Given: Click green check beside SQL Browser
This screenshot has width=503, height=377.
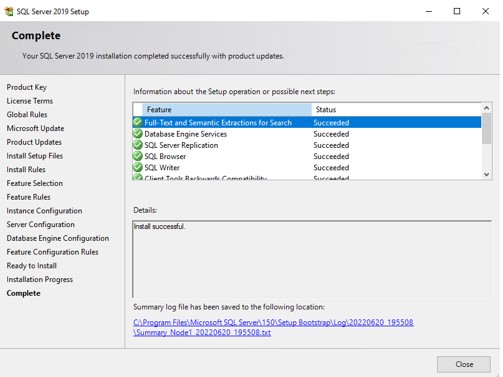Looking at the screenshot, I should pos(137,156).
